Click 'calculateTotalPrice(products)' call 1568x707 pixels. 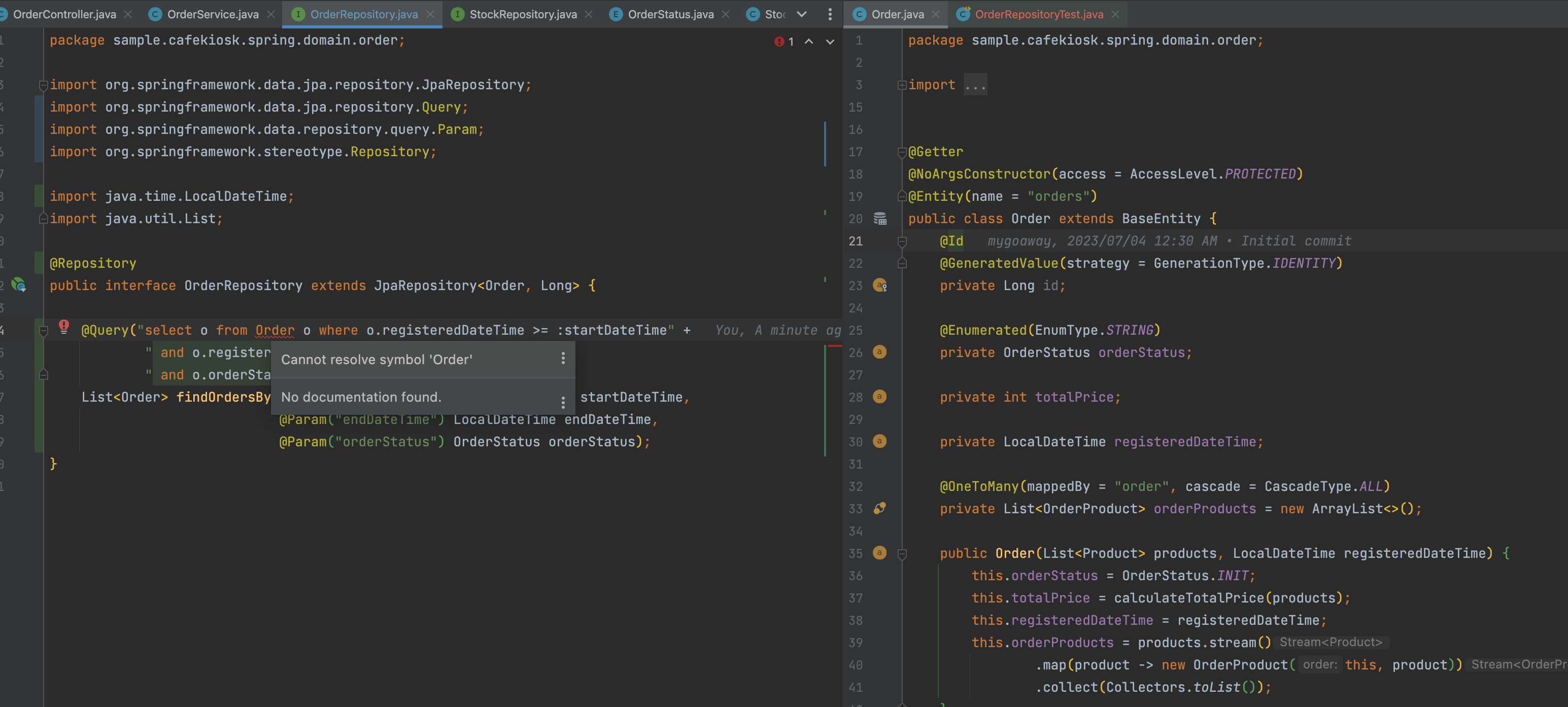tap(1229, 598)
